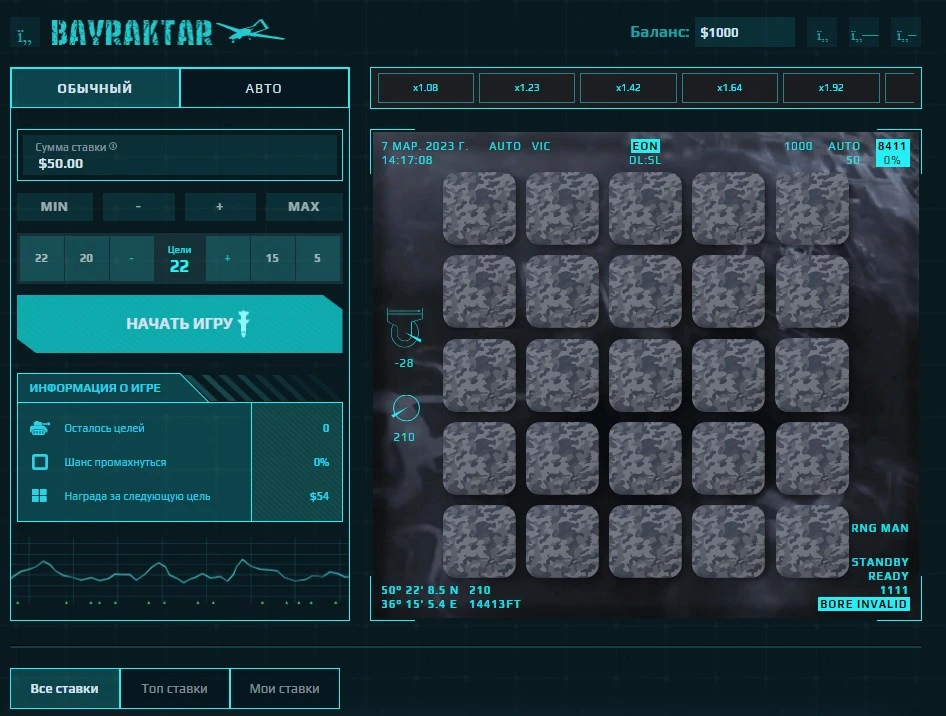Click the x1.92 multiplier box
Image resolution: width=946 pixels, height=716 pixels.
(x=831, y=88)
